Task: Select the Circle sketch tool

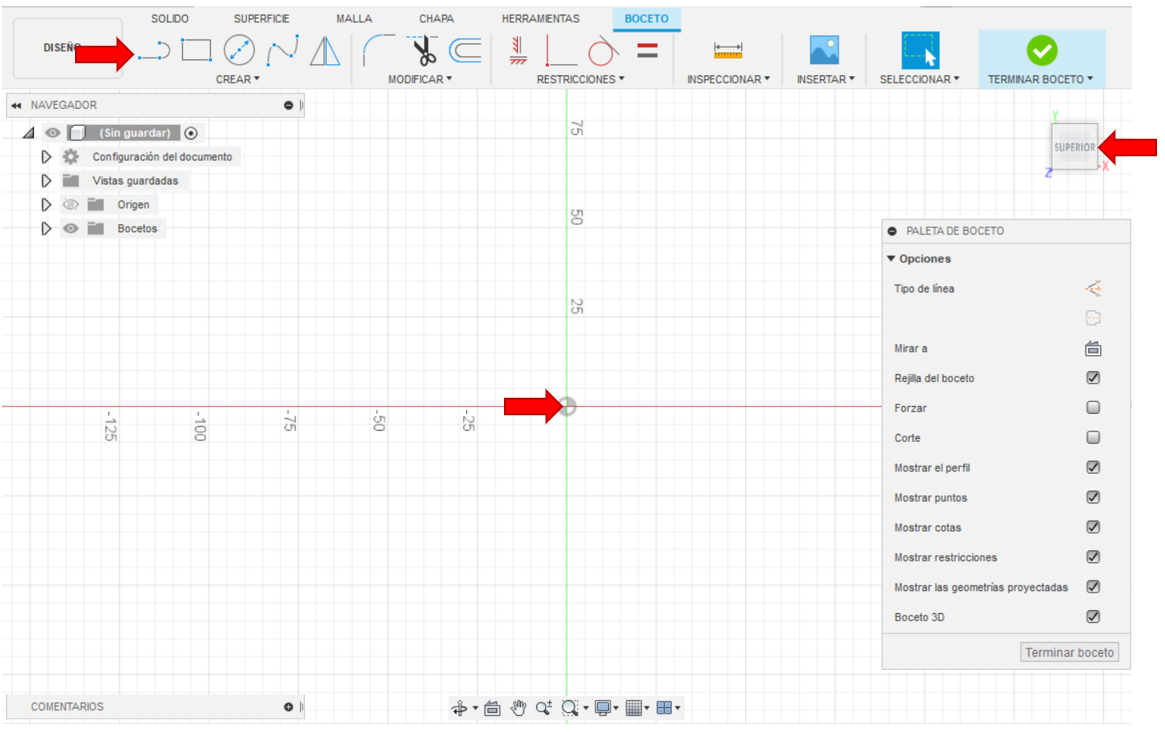Action: click(x=239, y=51)
